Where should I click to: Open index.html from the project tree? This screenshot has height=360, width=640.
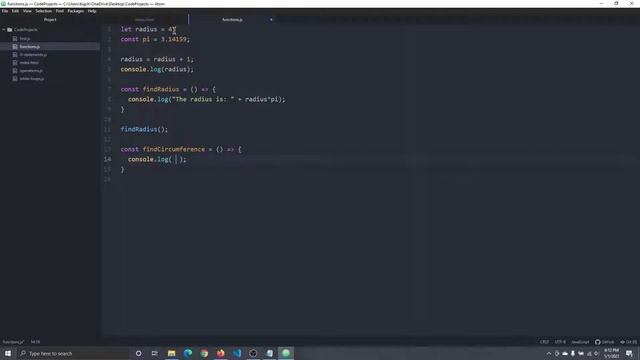click(29, 62)
